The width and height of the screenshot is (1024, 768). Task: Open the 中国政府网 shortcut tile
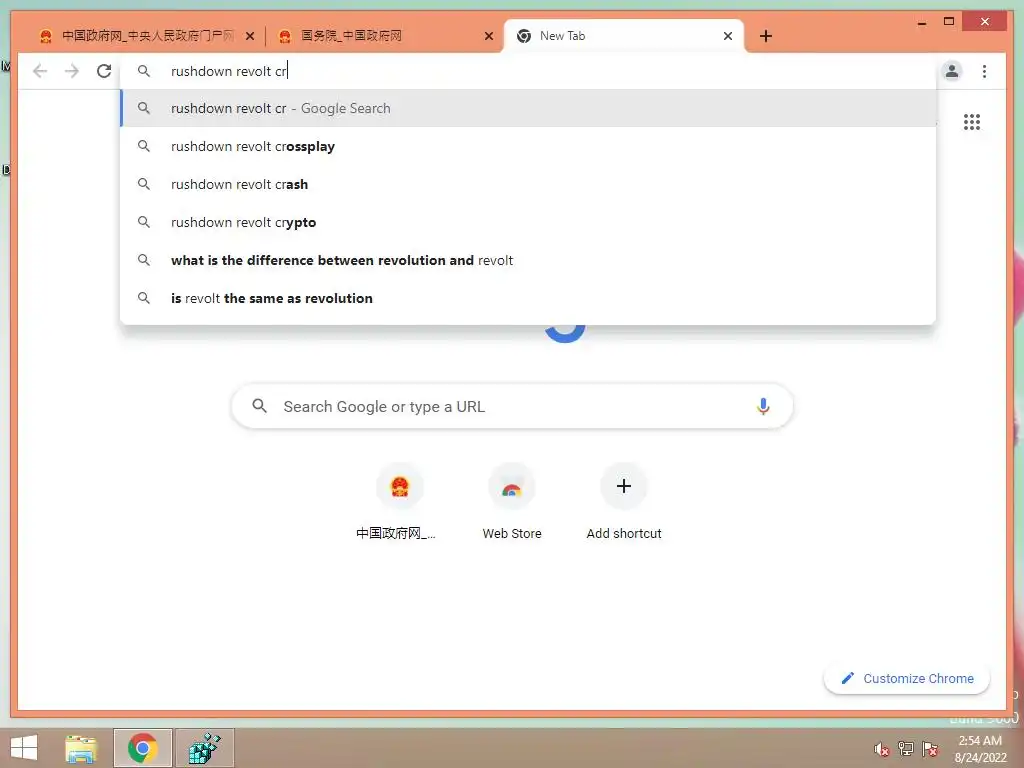[x=396, y=502]
